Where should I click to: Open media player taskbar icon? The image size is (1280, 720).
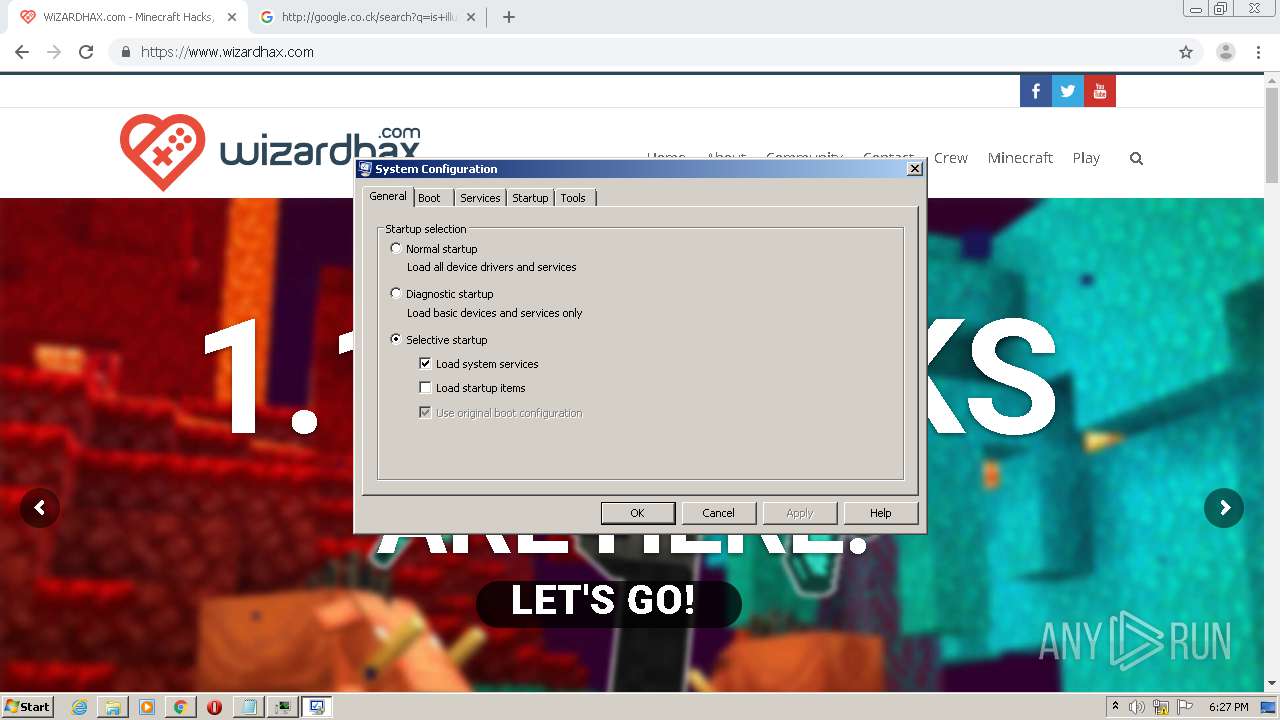point(147,707)
